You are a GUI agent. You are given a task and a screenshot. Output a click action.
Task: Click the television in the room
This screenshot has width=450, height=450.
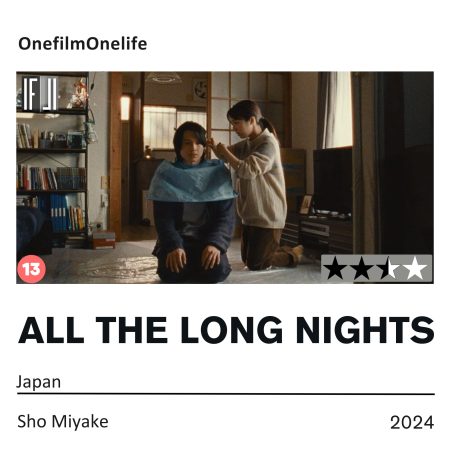333,181
